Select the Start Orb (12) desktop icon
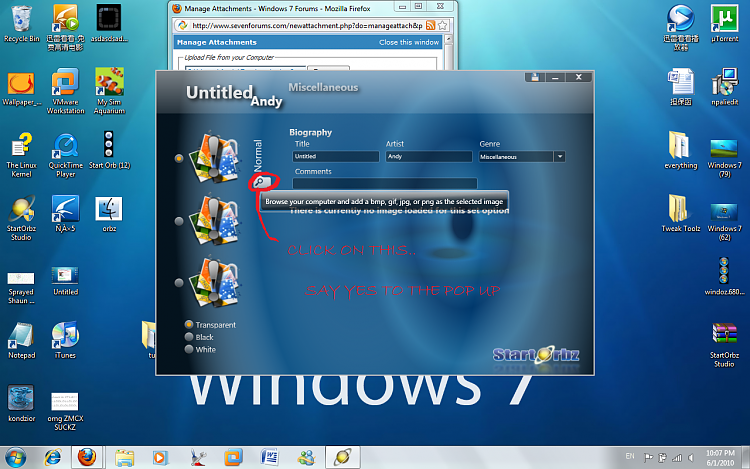This screenshot has width=750, height=469. coord(109,150)
